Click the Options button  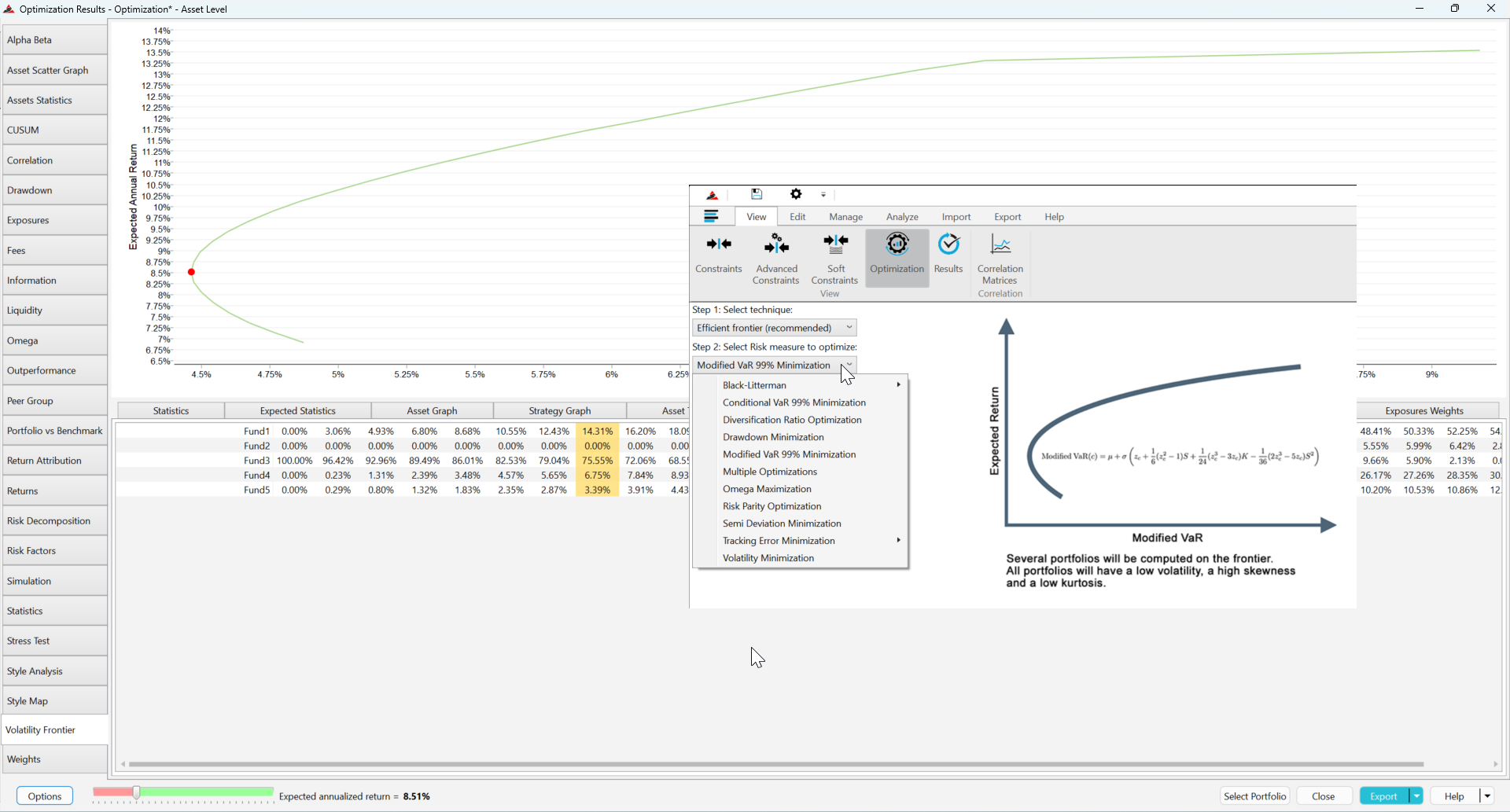45,795
